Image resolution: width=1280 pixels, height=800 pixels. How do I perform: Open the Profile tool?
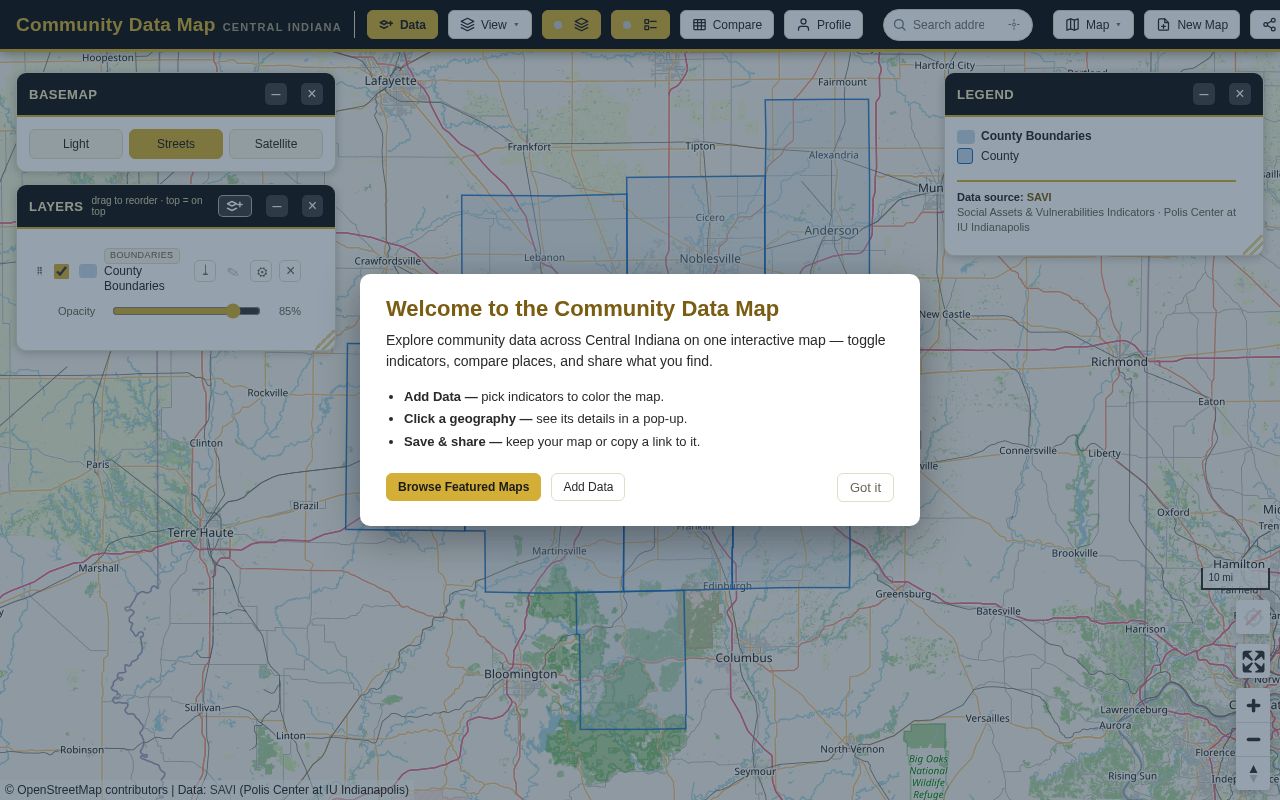point(823,25)
